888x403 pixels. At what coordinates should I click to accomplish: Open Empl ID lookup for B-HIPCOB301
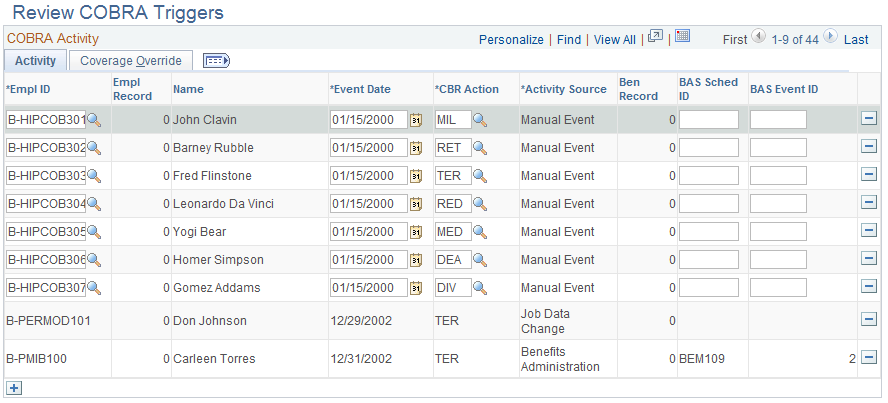(x=94, y=120)
